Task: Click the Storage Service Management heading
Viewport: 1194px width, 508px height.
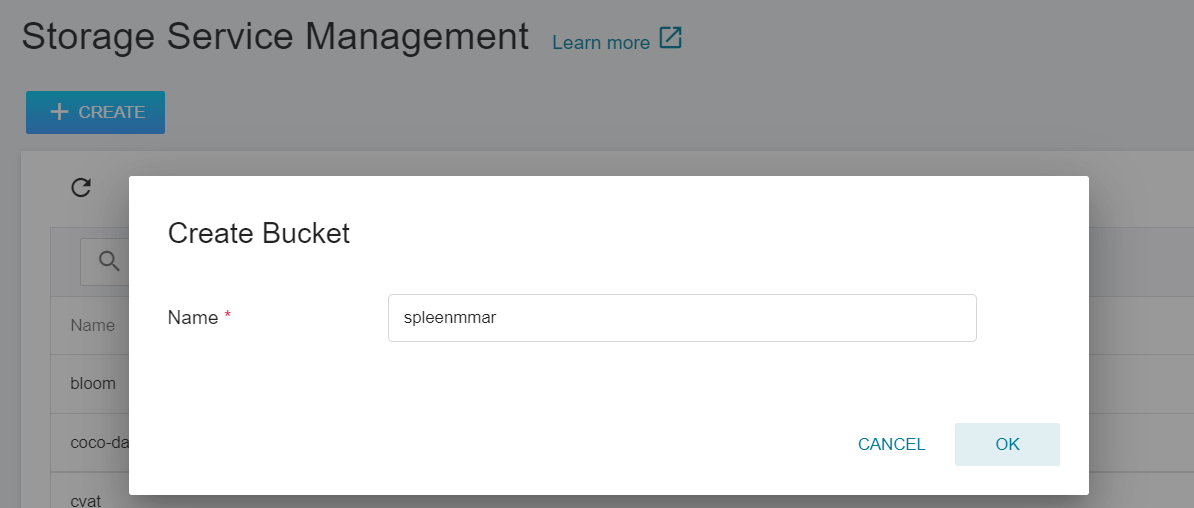Action: point(275,37)
